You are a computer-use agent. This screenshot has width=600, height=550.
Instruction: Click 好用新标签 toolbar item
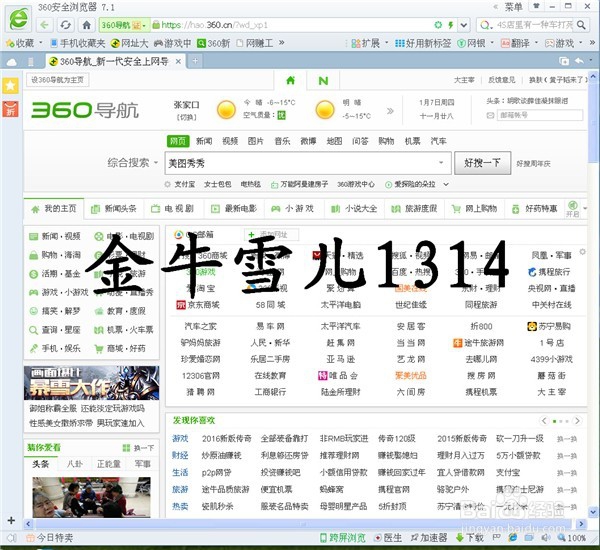click(423, 43)
